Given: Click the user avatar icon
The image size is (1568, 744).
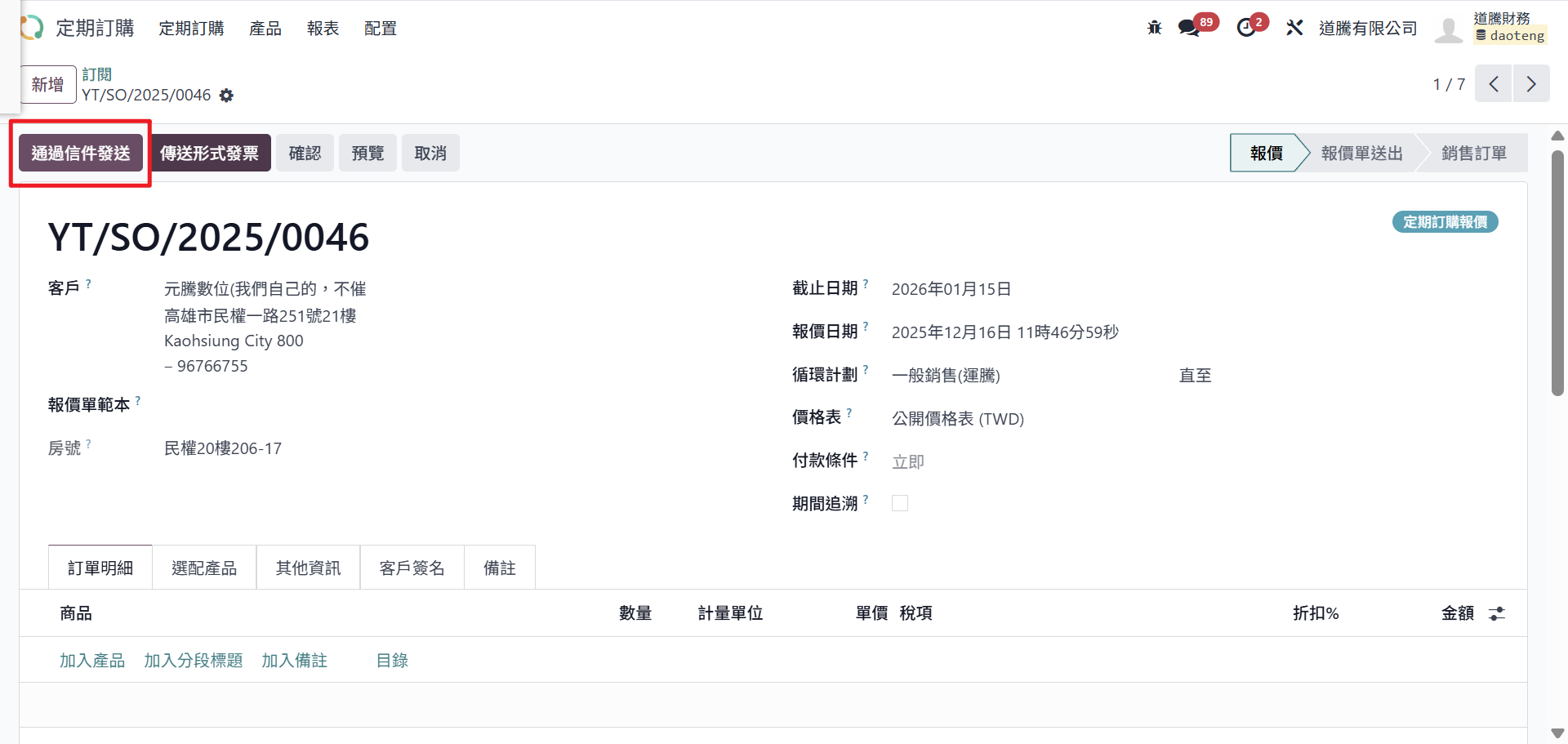Looking at the screenshot, I should (x=1448, y=29).
